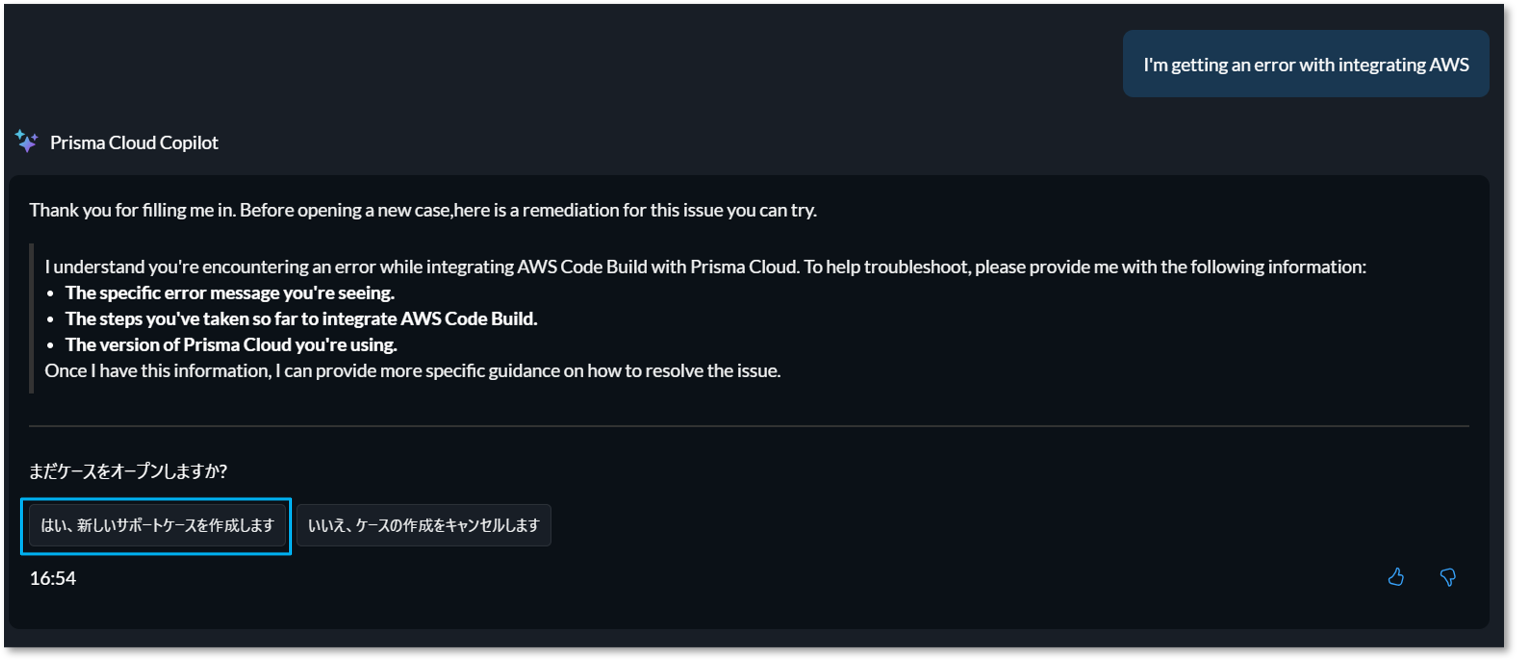Click the まだケースをオープンしますか? question text

[x=128, y=471]
